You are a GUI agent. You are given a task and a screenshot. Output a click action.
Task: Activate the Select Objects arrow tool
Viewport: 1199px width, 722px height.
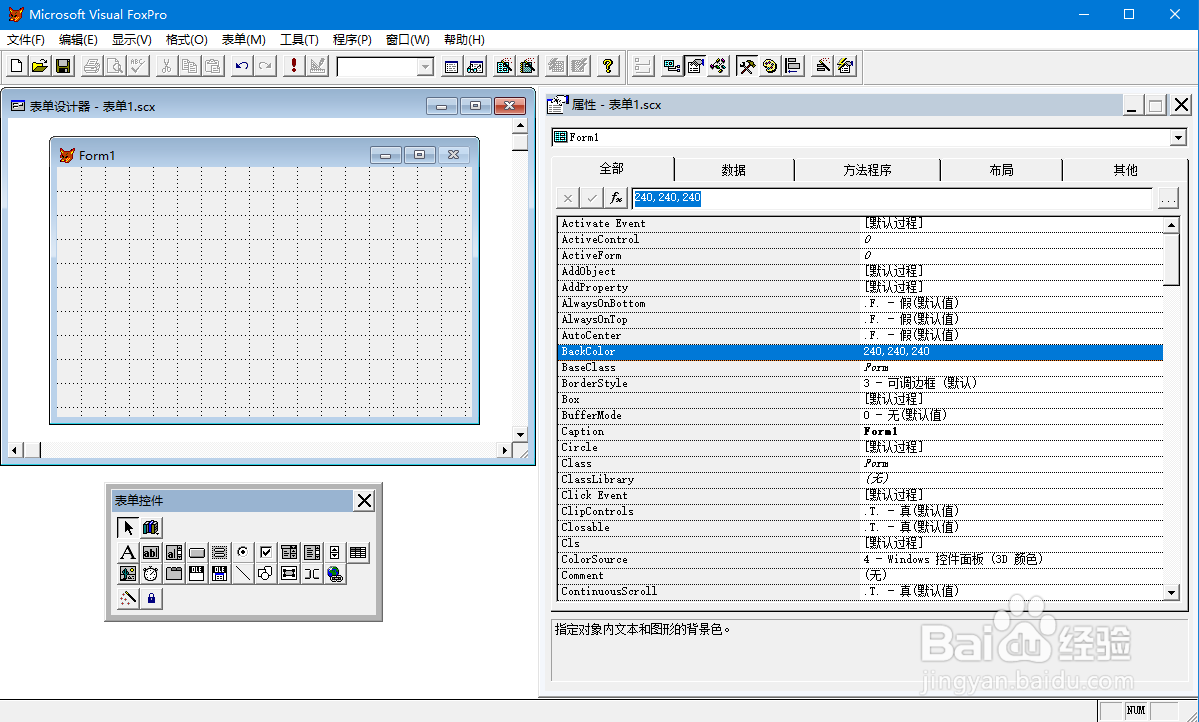click(128, 527)
